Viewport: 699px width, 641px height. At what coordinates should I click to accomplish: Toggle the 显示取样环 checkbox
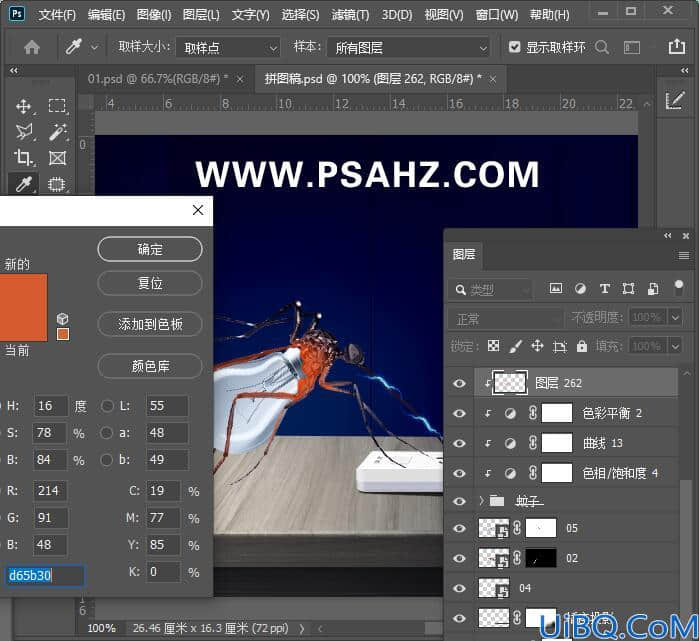tap(514, 47)
